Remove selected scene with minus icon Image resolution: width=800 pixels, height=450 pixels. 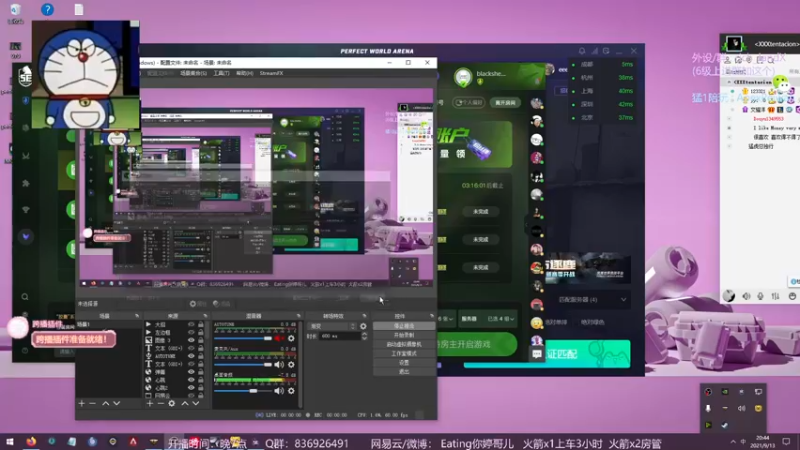point(92,404)
